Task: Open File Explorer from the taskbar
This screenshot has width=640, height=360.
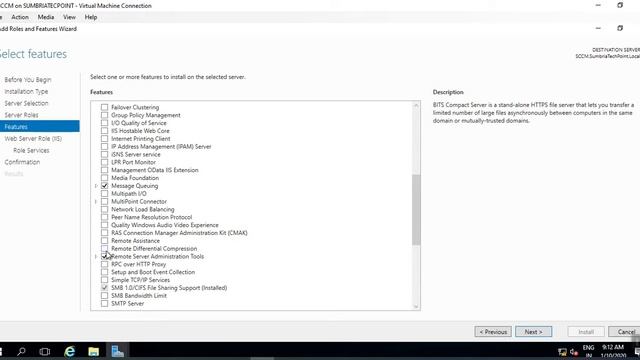Action: coord(93,351)
